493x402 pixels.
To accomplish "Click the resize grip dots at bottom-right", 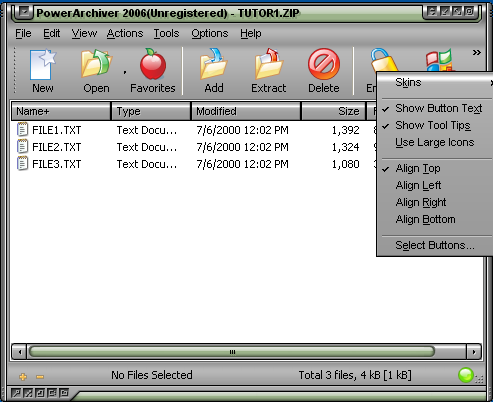I will click(x=479, y=379).
